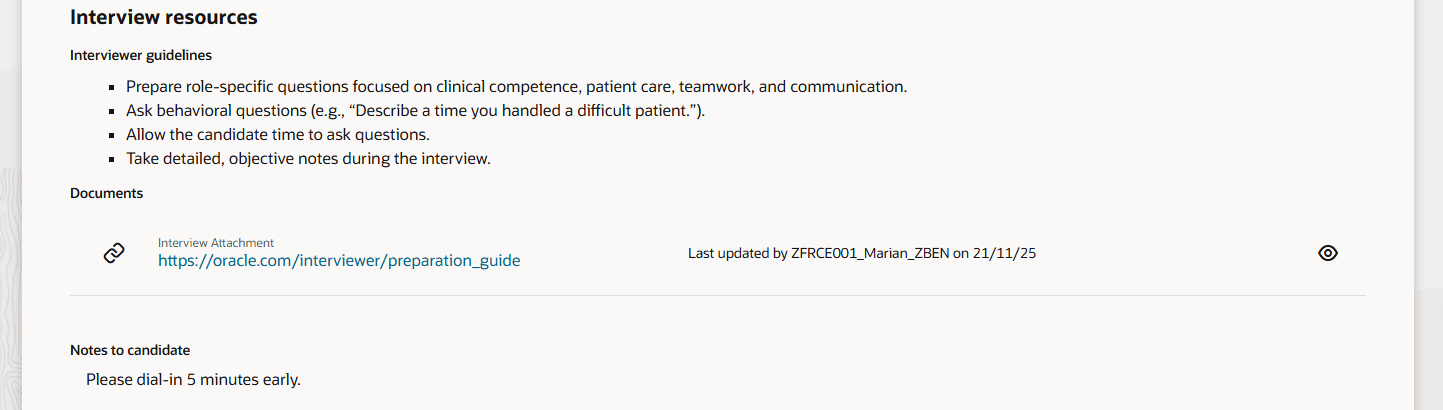Select the "Please dial-in 5 minutes early" note
Image resolution: width=1443 pixels, height=410 pixels.
coord(193,379)
